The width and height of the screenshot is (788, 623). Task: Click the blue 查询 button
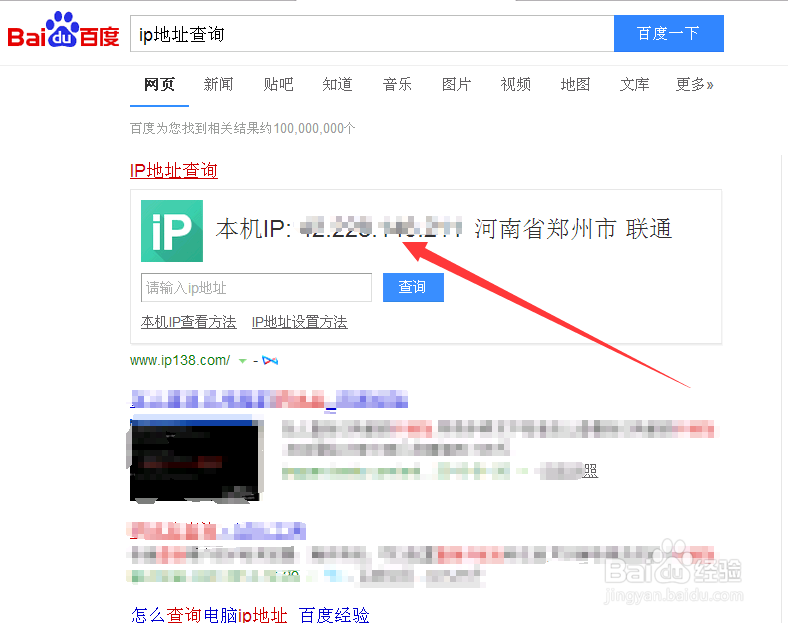tap(413, 287)
